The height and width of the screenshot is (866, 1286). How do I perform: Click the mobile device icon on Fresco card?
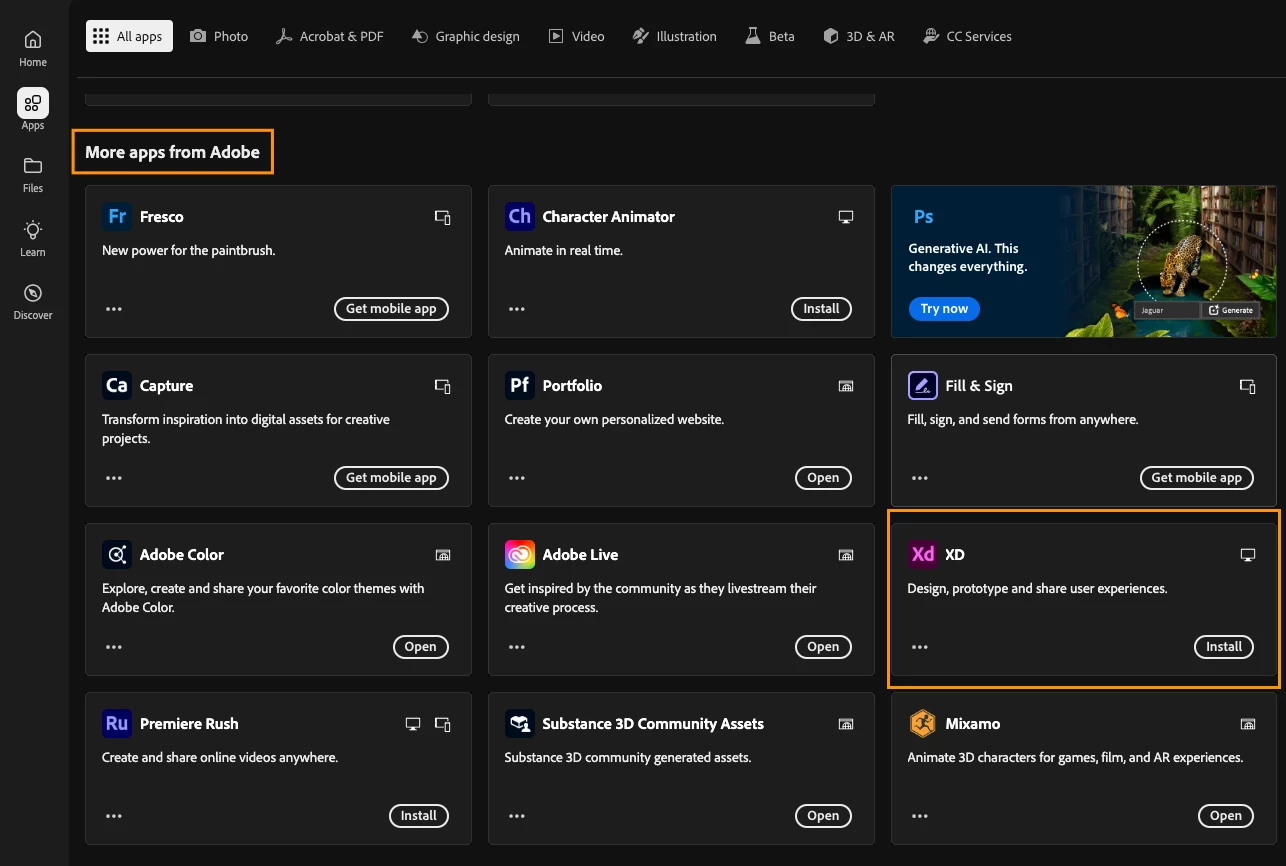[442, 217]
